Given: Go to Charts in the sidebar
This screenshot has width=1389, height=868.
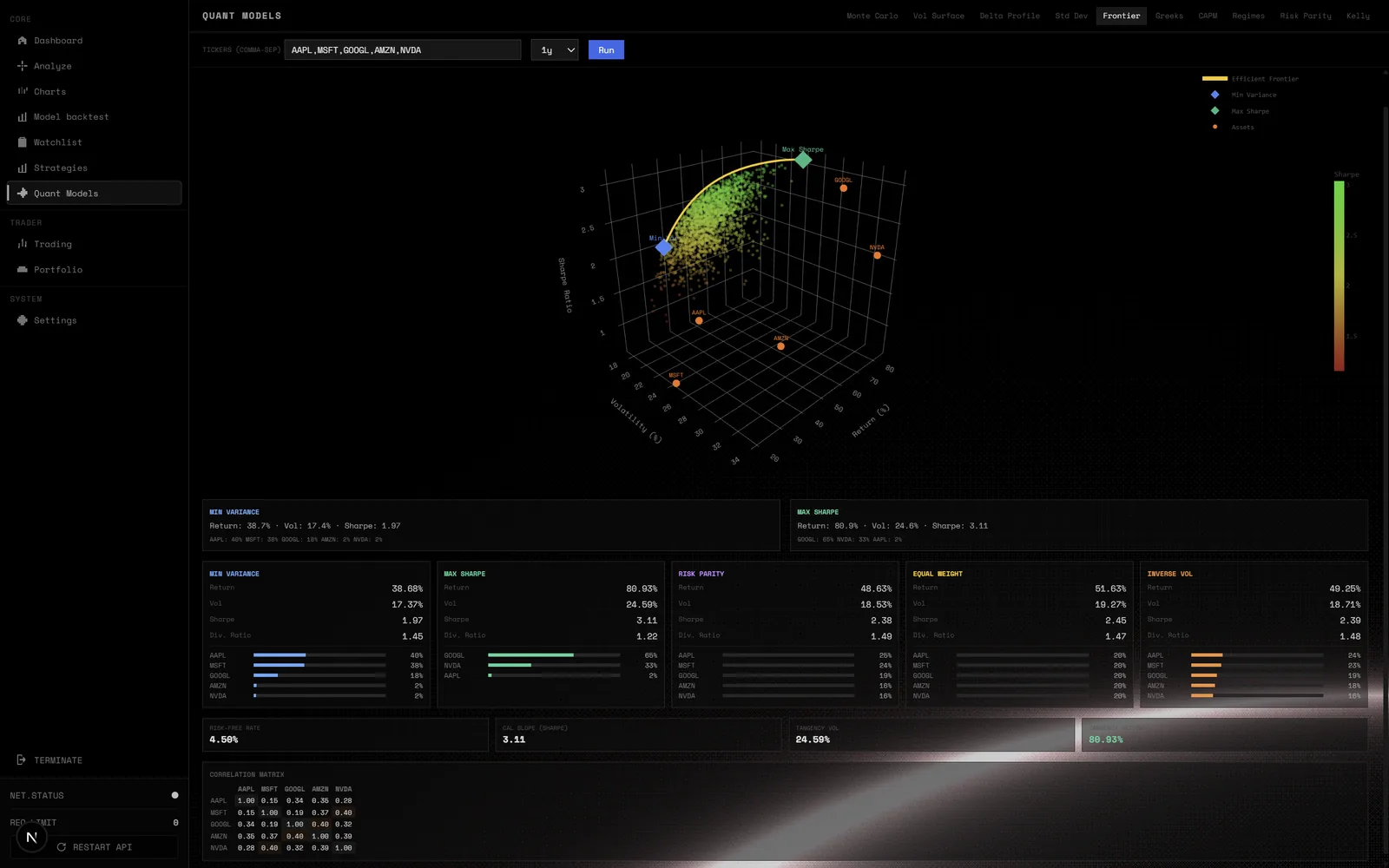Looking at the screenshot, I should (94, 91).
